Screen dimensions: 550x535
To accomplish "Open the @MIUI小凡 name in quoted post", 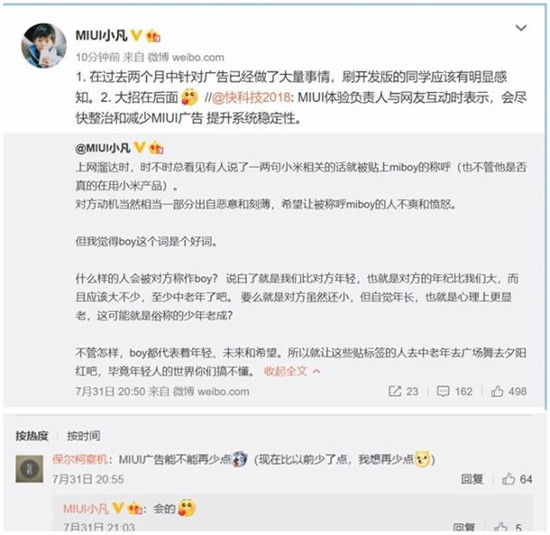I will click(x=103, y=148).
